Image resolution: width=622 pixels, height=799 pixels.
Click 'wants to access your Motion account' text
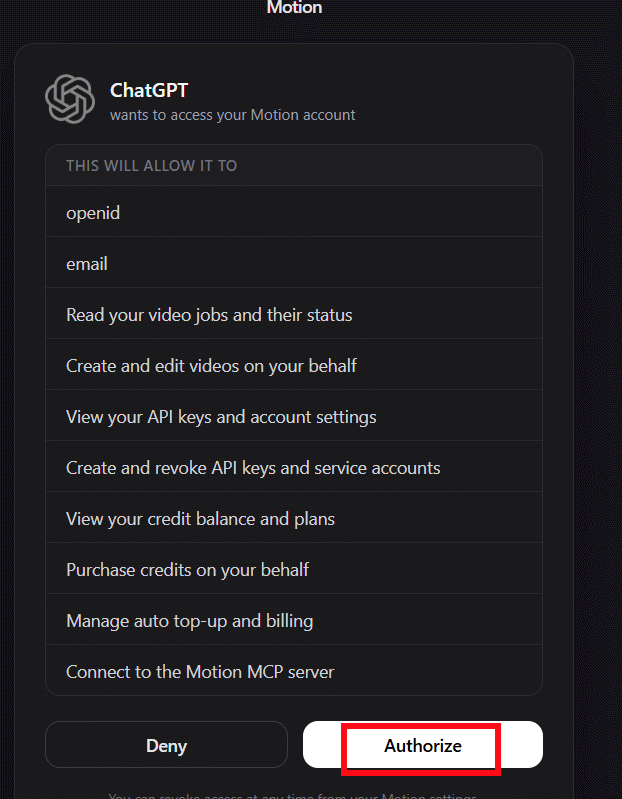click(232, 115)
